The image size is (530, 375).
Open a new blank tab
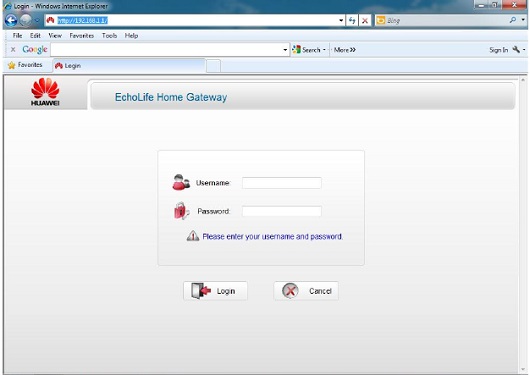tap(213, 66)
